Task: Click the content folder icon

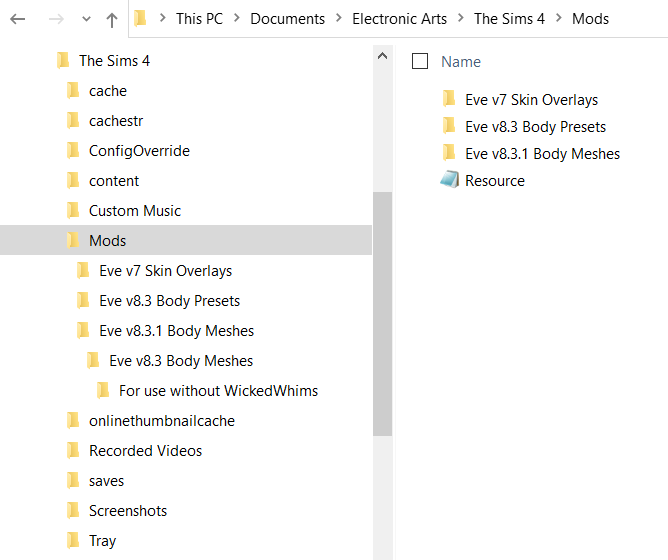Action: pyautogui.click(x=73, y=180)
